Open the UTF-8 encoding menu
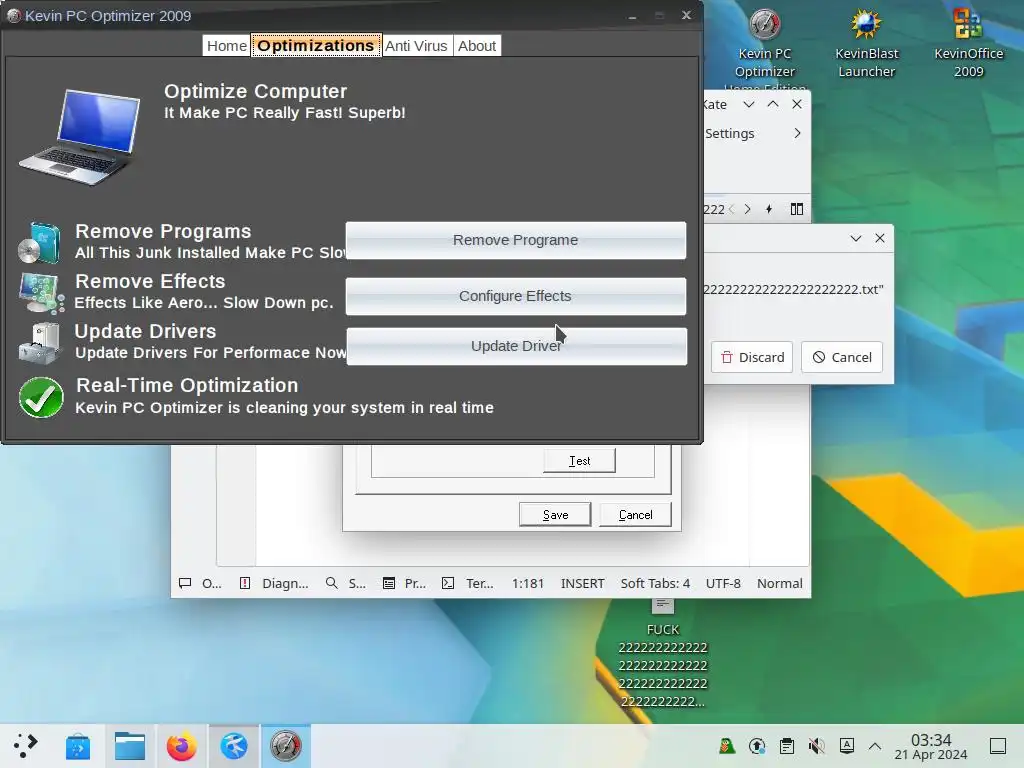 click(723, 583)
